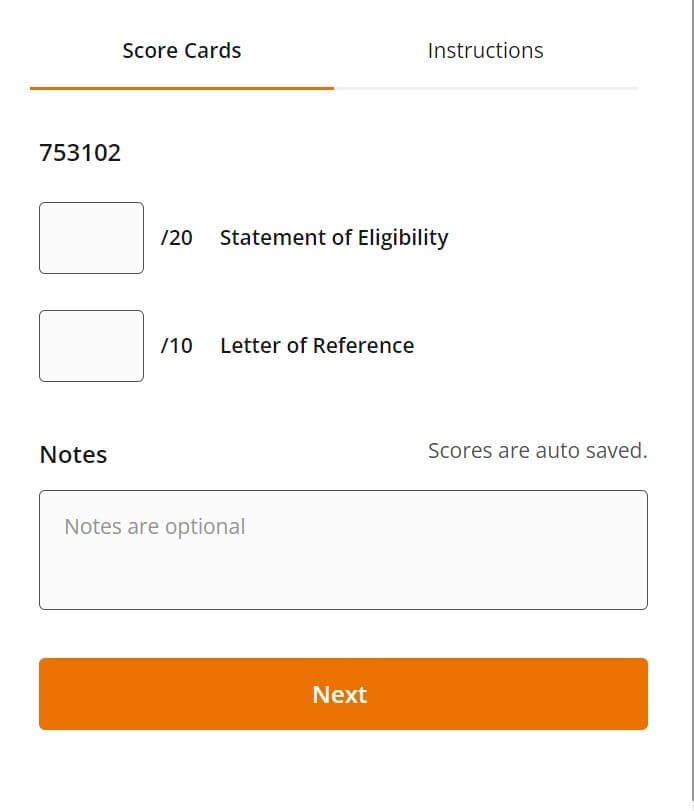This screenshot has height=811, width=694.
Task: Click the "Statement of Eligibility" label
Action: (334, 238)
